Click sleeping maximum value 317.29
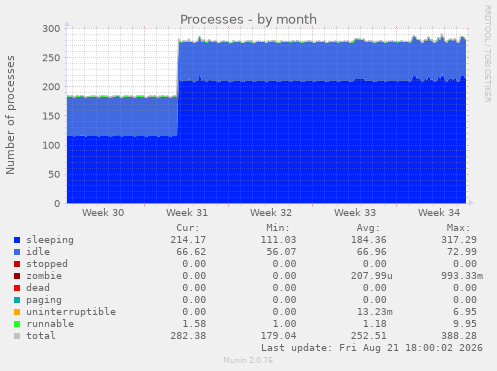Screen dimensions: 497x371 (x=459, y=240)
